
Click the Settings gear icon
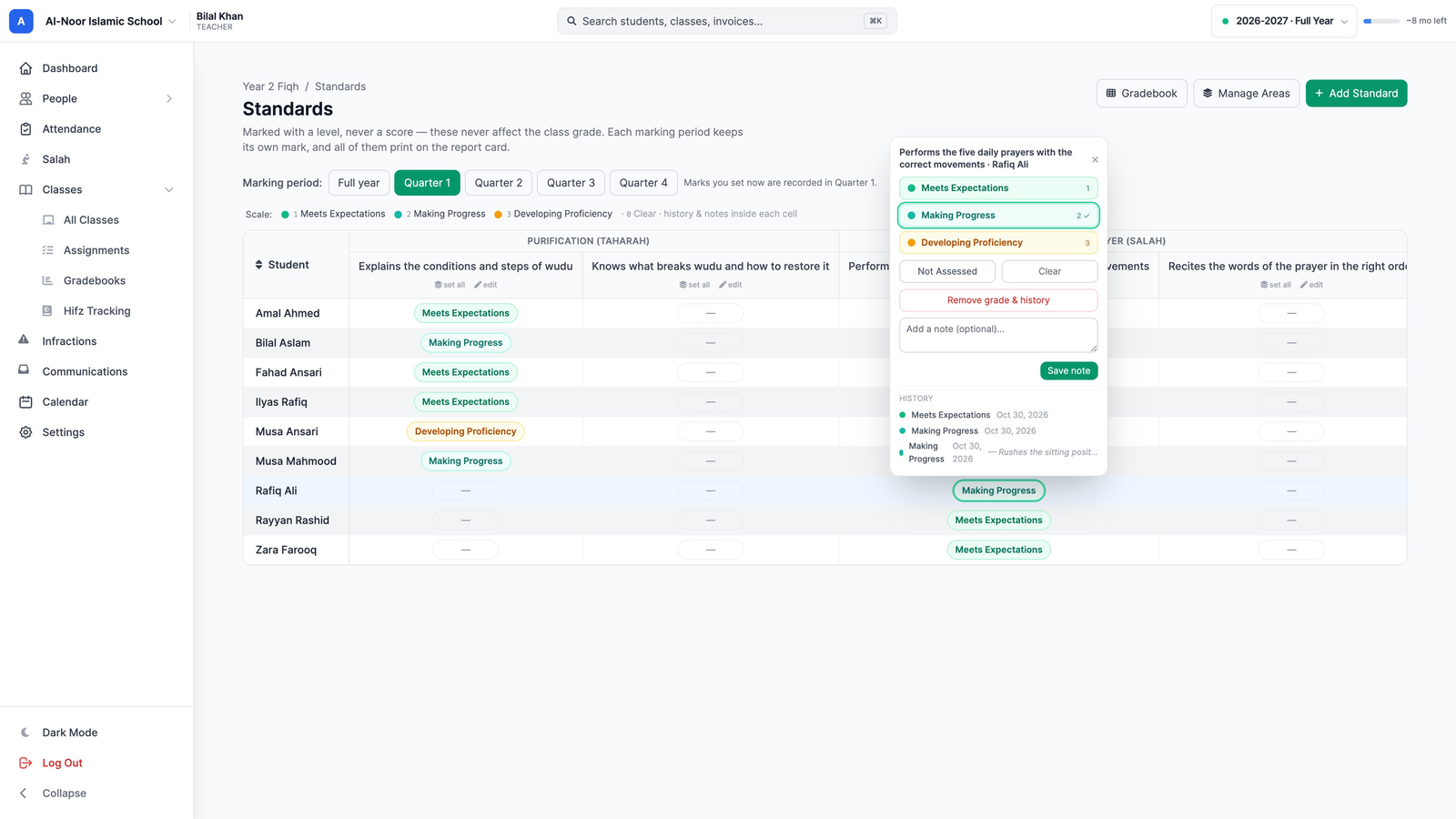click(25, 432)
